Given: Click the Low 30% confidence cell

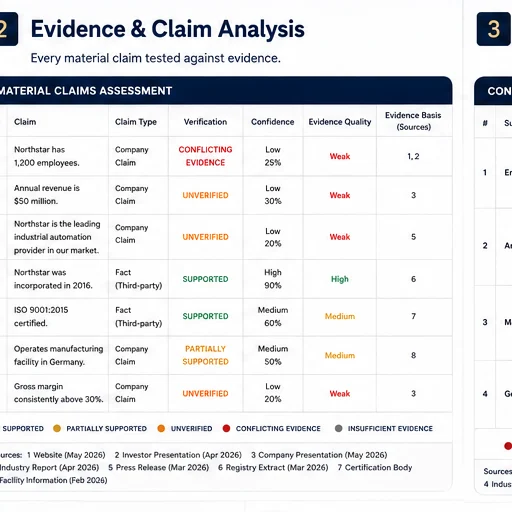Looking at the screenshot, I should pyautogui.click(x=273, y=195).
